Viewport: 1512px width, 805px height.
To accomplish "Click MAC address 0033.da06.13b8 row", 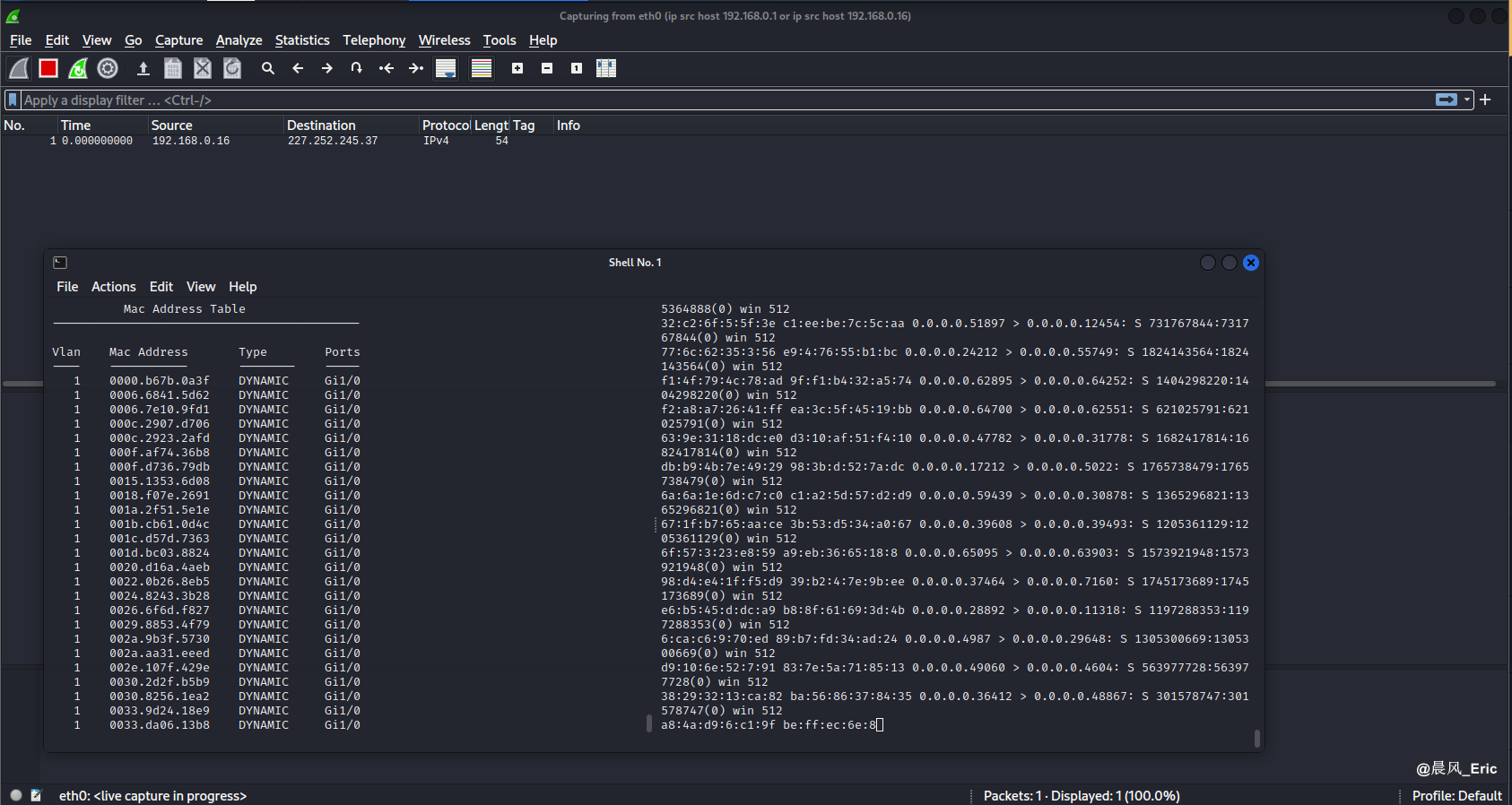I will 206,725.
